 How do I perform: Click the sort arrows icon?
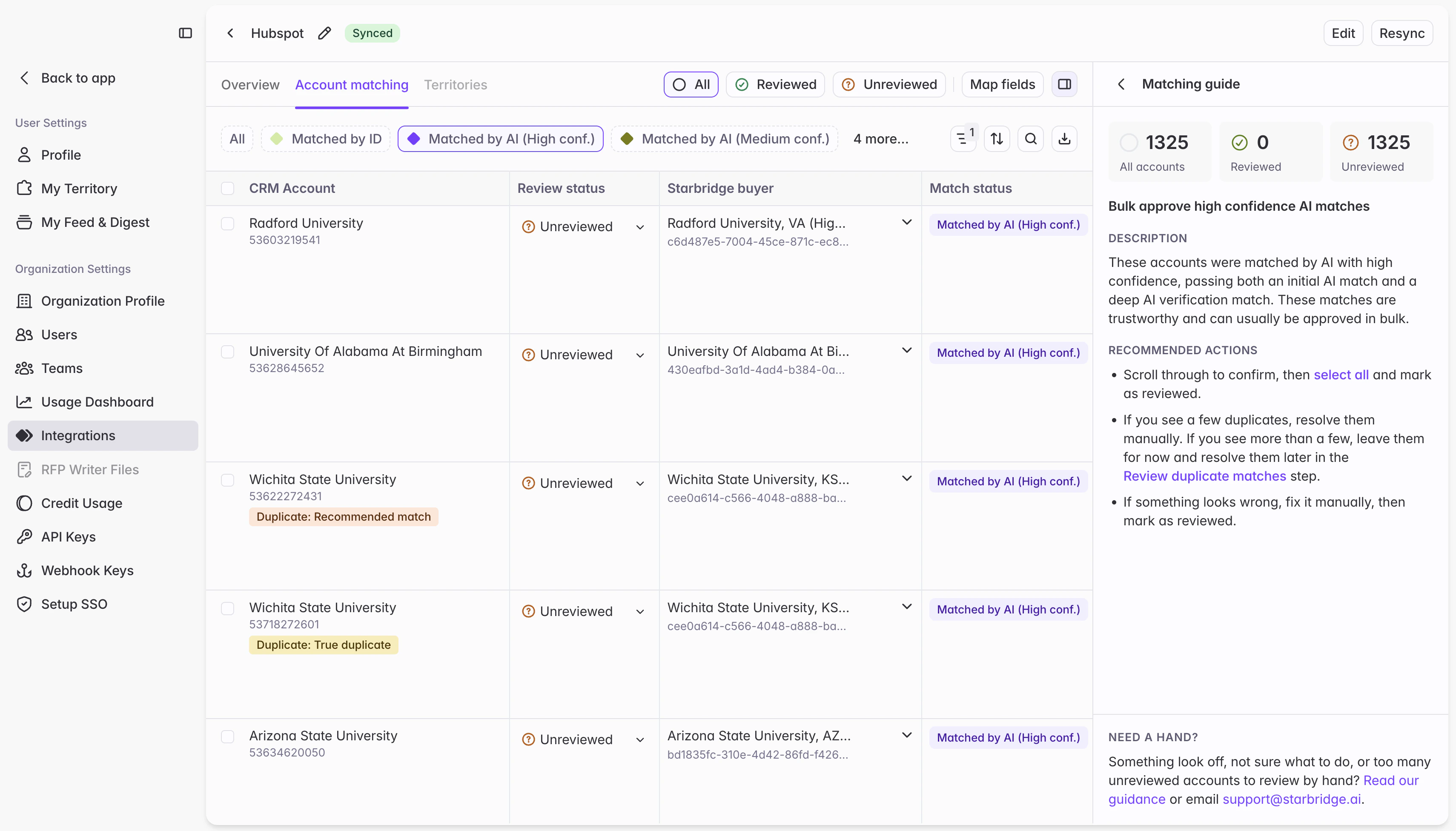pyautogui.click(x=997, y=139)
